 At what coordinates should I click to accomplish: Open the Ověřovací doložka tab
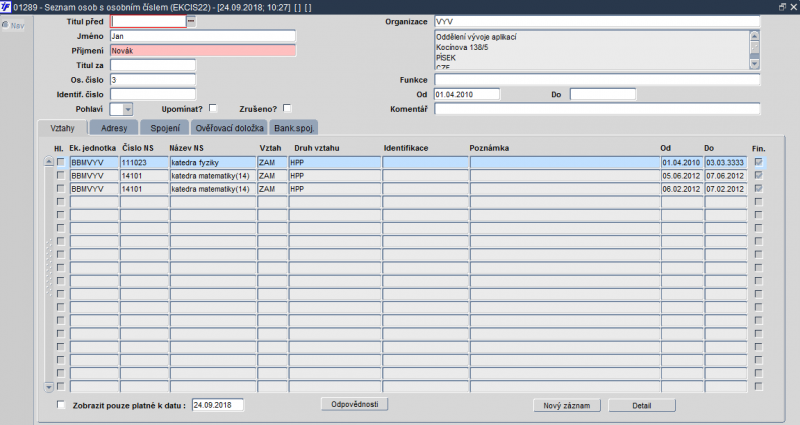pyautogui.click(x=230, y=128)
